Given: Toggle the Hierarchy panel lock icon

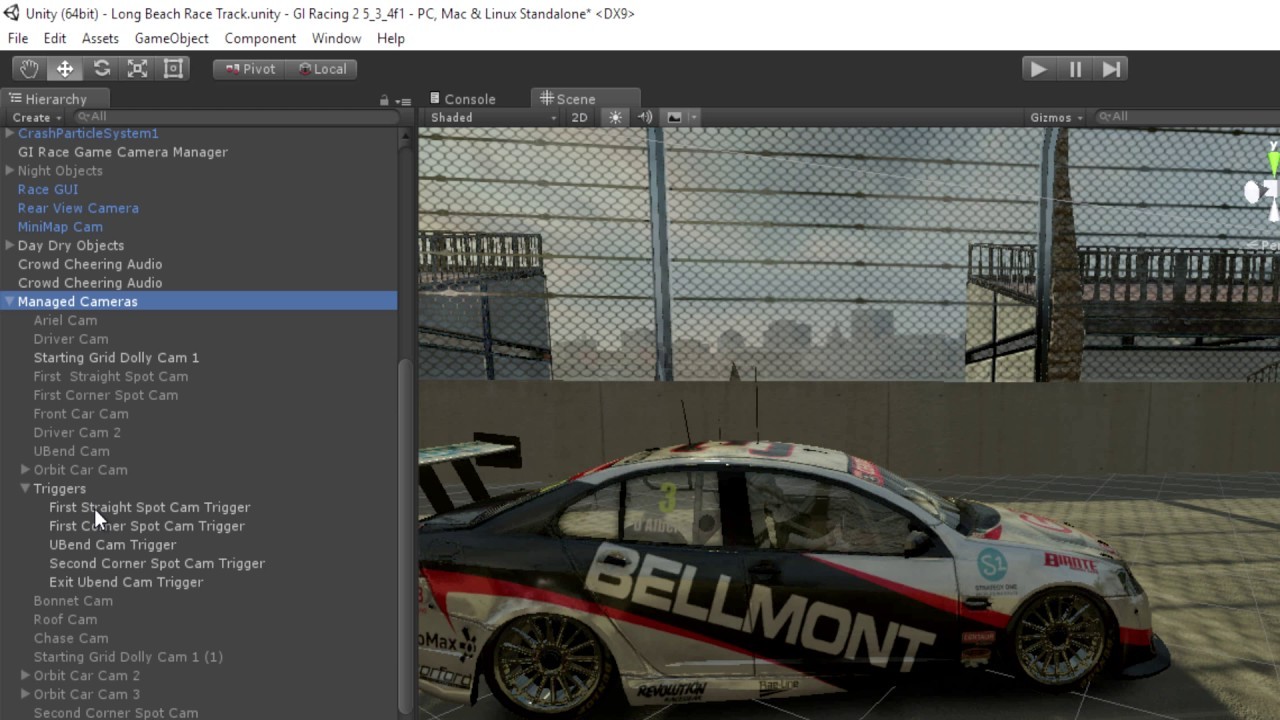Looking at the screenshot, I should pos(384,100).
